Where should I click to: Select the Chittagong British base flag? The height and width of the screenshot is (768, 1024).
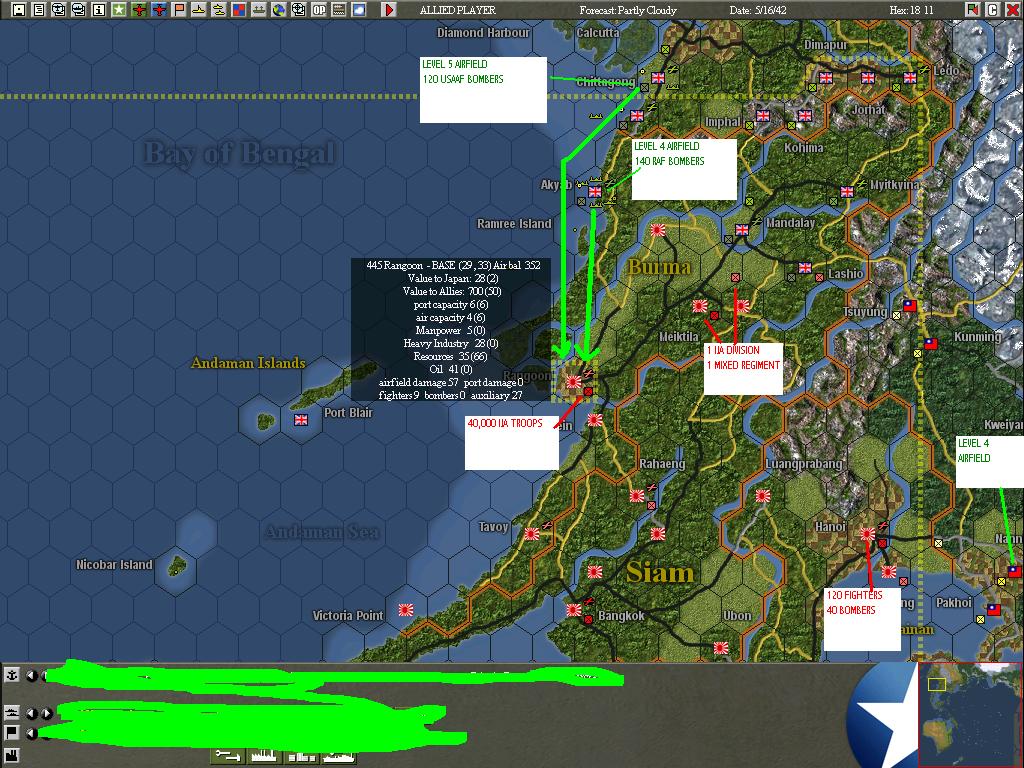658,78
